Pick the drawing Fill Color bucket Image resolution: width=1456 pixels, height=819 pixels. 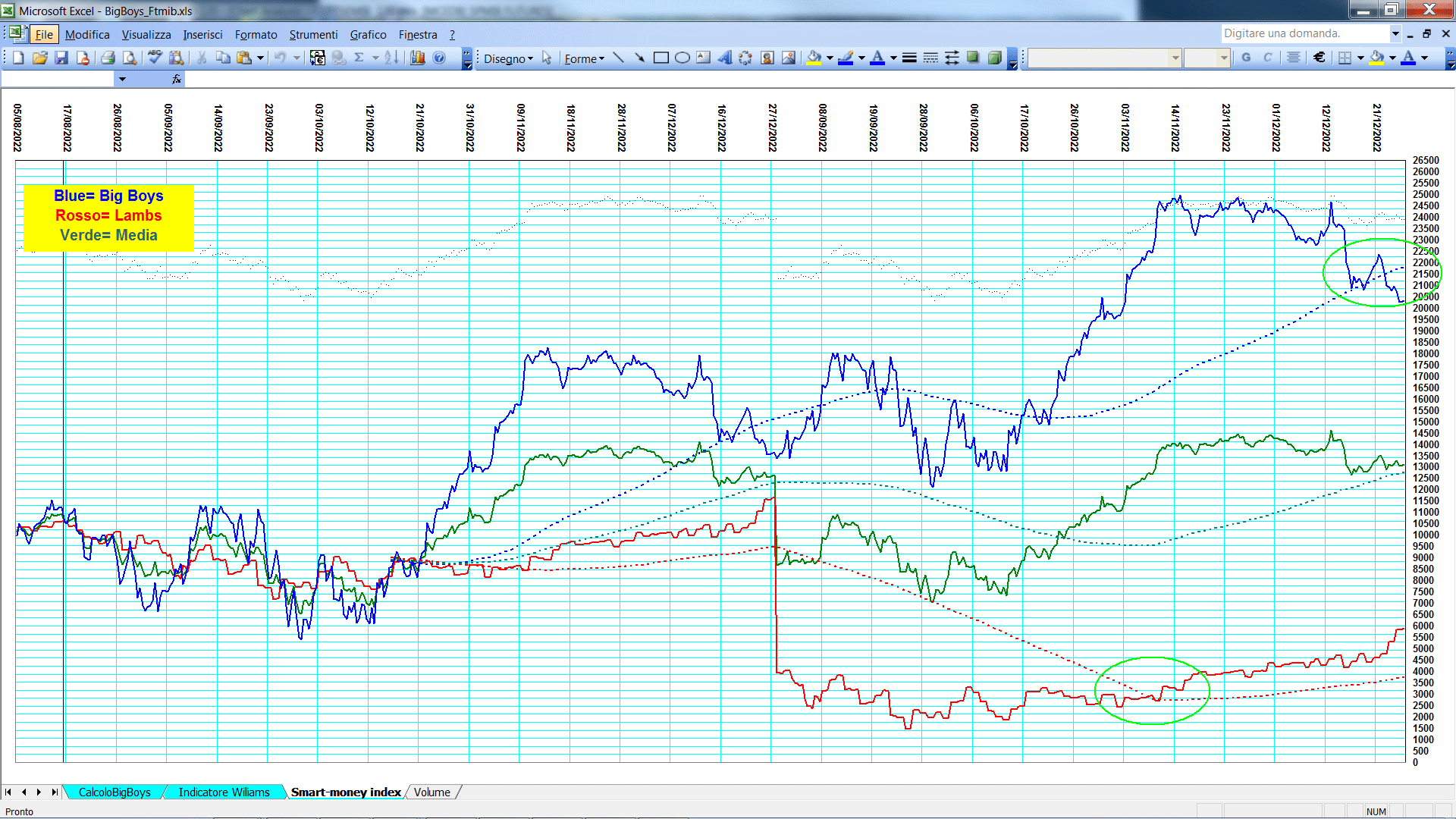point(814,58)
